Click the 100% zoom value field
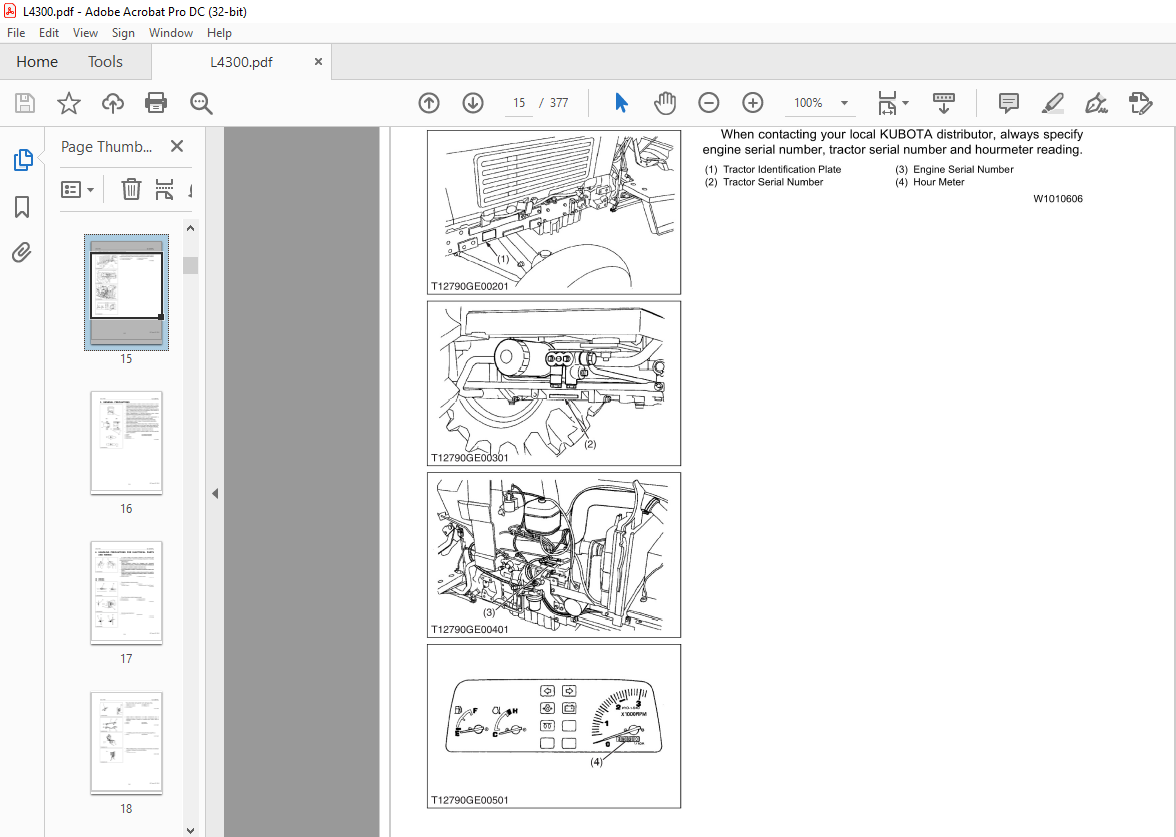Viewport: 1176px width, 837px height. pos(808,103)
